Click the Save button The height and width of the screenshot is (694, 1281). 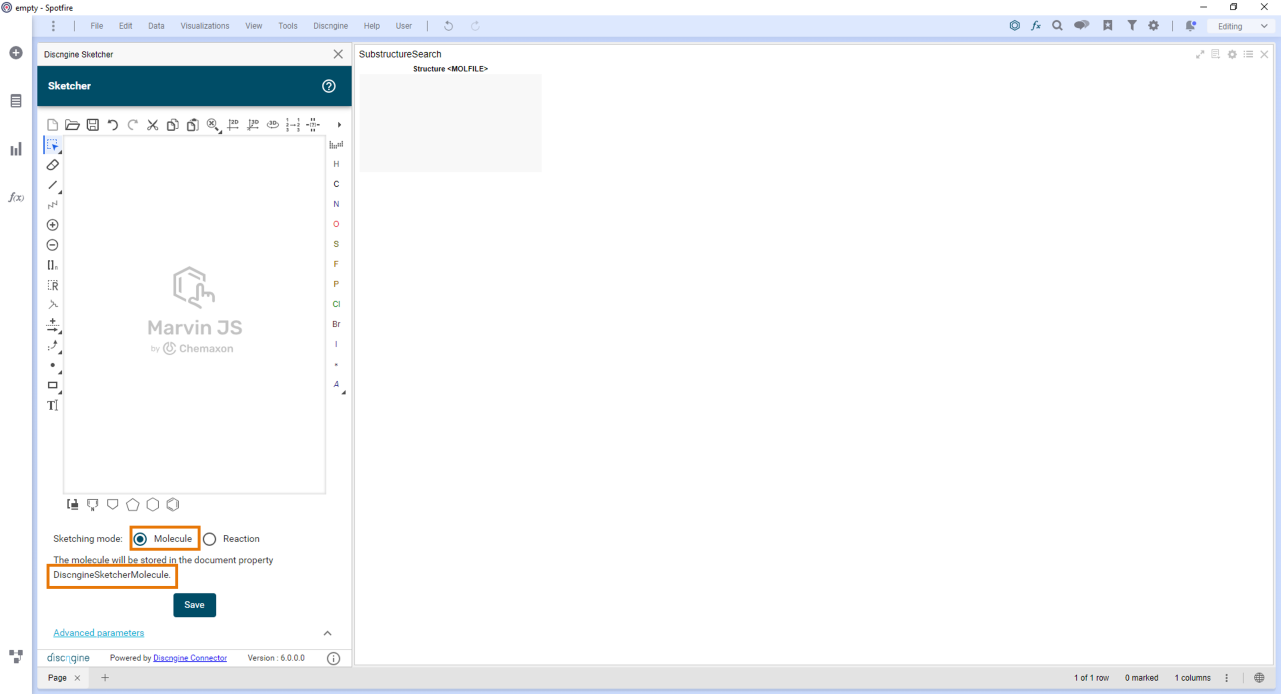(x=194, y=605)
